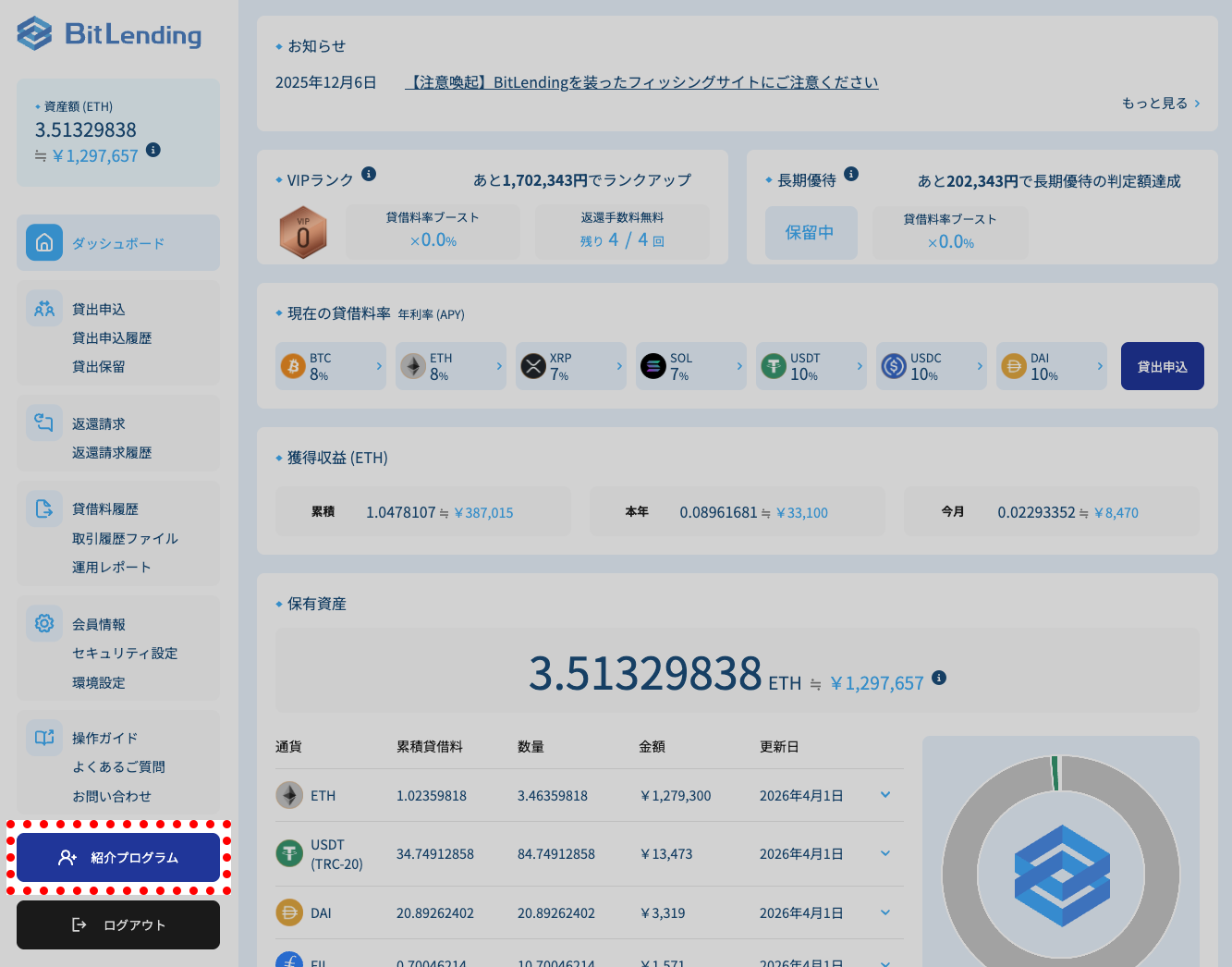The width and height of the screenshot is (1232, 967).
Task: Open SOL 7% rate card chevron
Action: pyautogui.click(x=739, y=366)
